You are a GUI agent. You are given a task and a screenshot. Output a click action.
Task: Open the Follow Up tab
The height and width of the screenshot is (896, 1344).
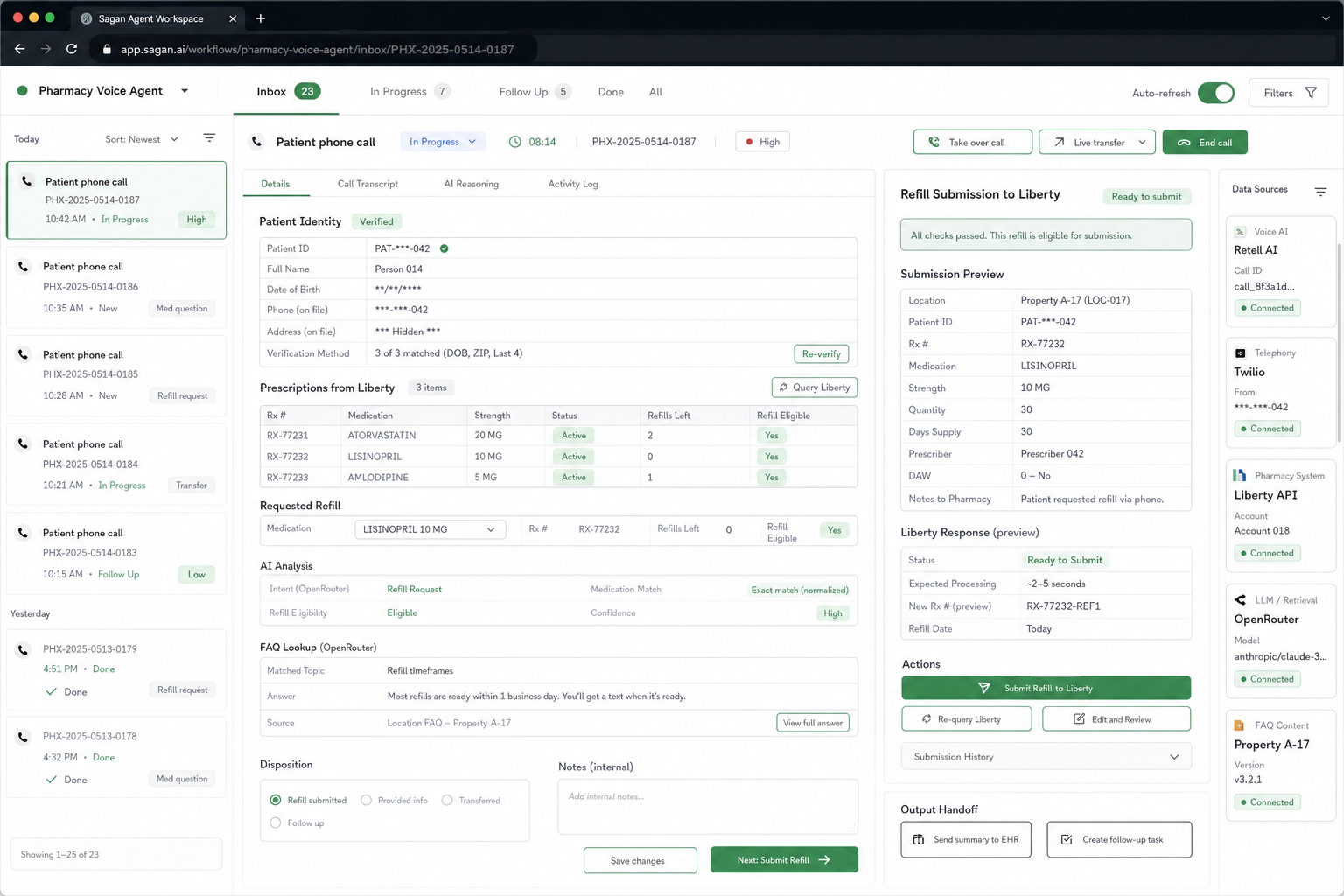click(535, 92)
